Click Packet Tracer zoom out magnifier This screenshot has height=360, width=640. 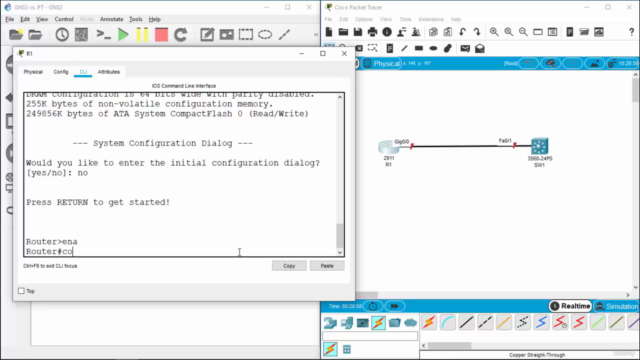(523, 32)
